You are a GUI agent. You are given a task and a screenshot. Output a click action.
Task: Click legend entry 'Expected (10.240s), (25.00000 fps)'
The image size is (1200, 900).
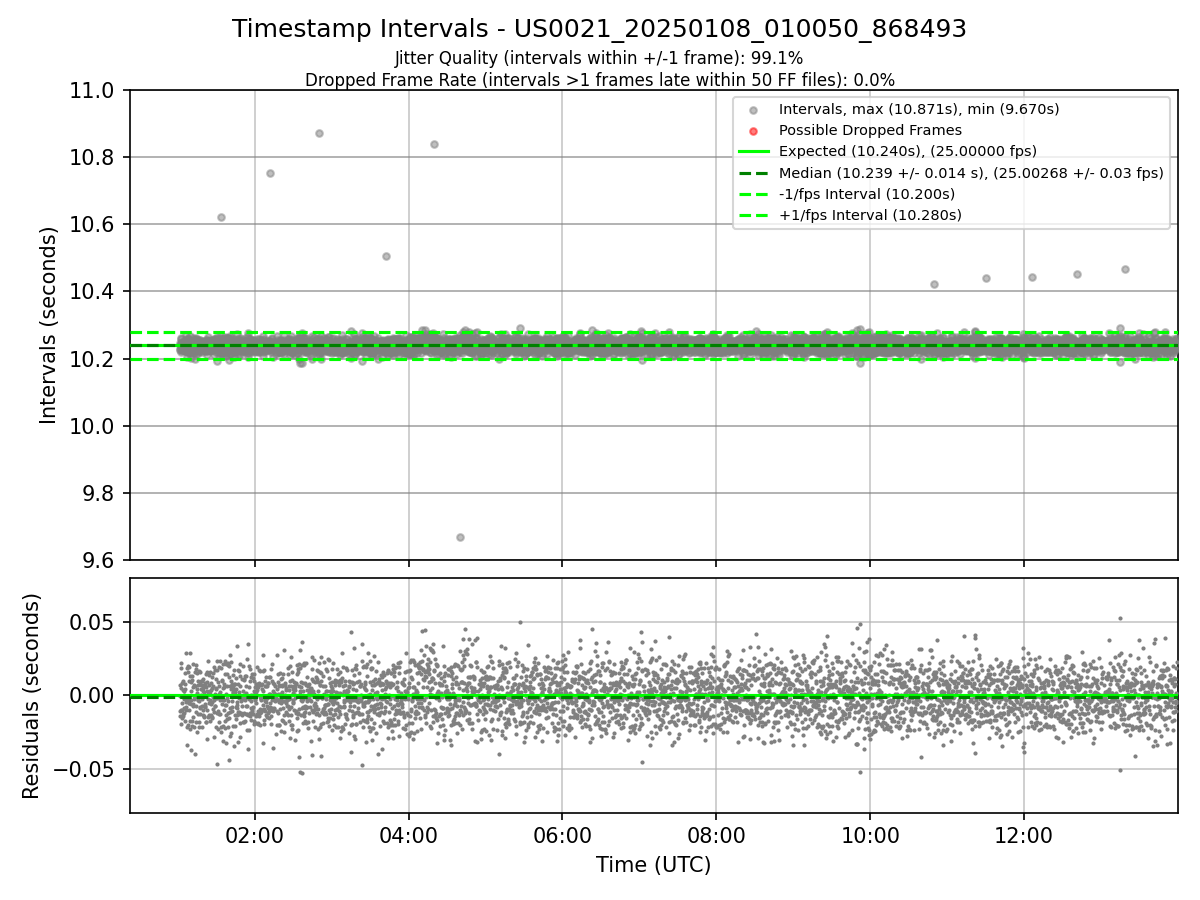click(x=907, y=151)
